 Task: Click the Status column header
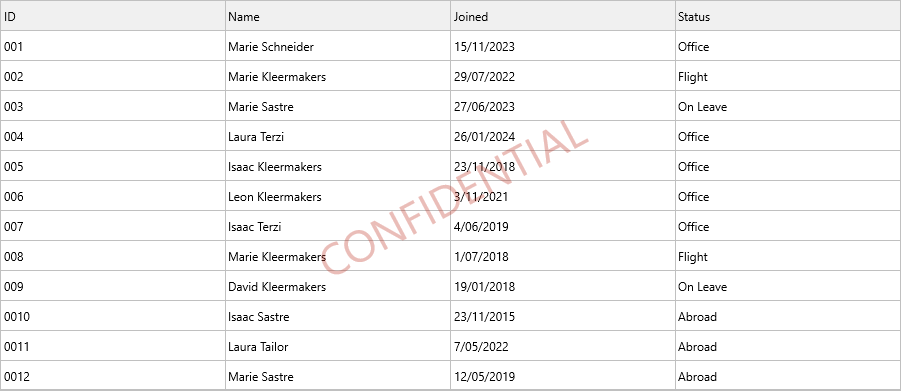point(788,16)
